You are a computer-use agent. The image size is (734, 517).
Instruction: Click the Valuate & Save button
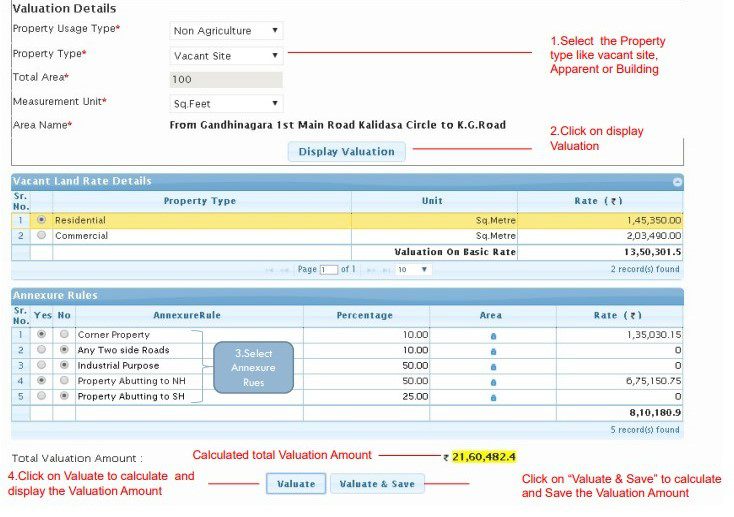377,484
